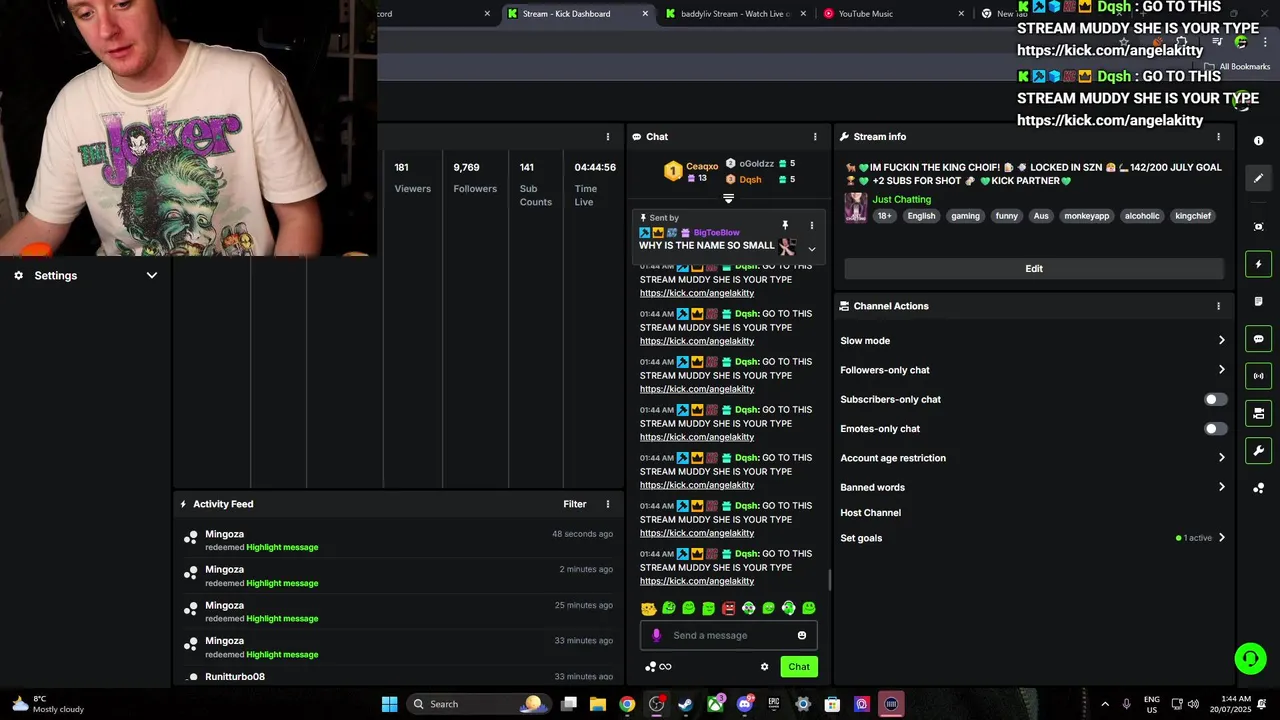Open the emoji picker in message box
This screenshot has height=720, width=1280.
tap(802, 635)
